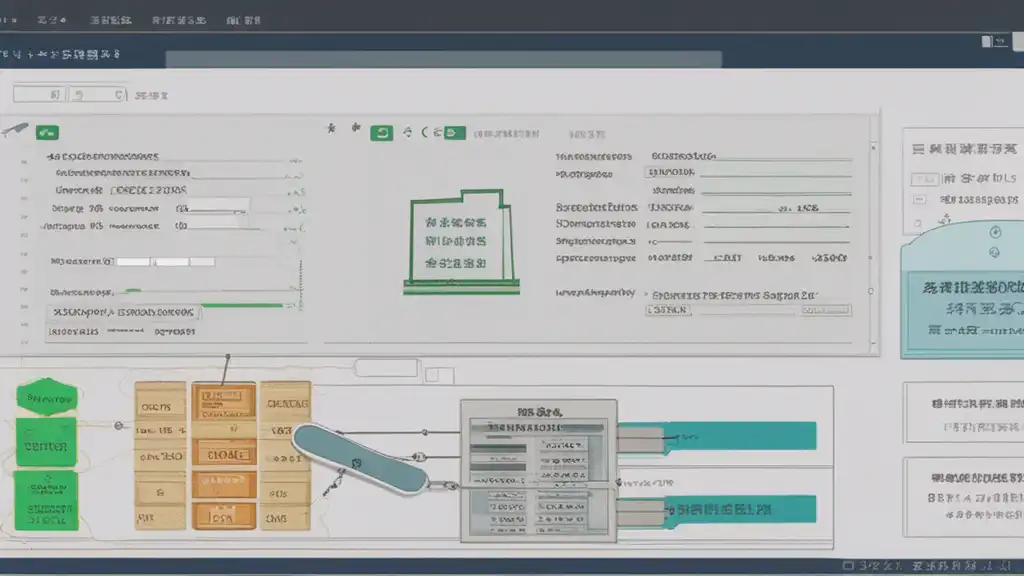The height and width of the screenshot is (576, 1024).
Task: Open the large green folder graphic
Action: click(x=461, y=242)
